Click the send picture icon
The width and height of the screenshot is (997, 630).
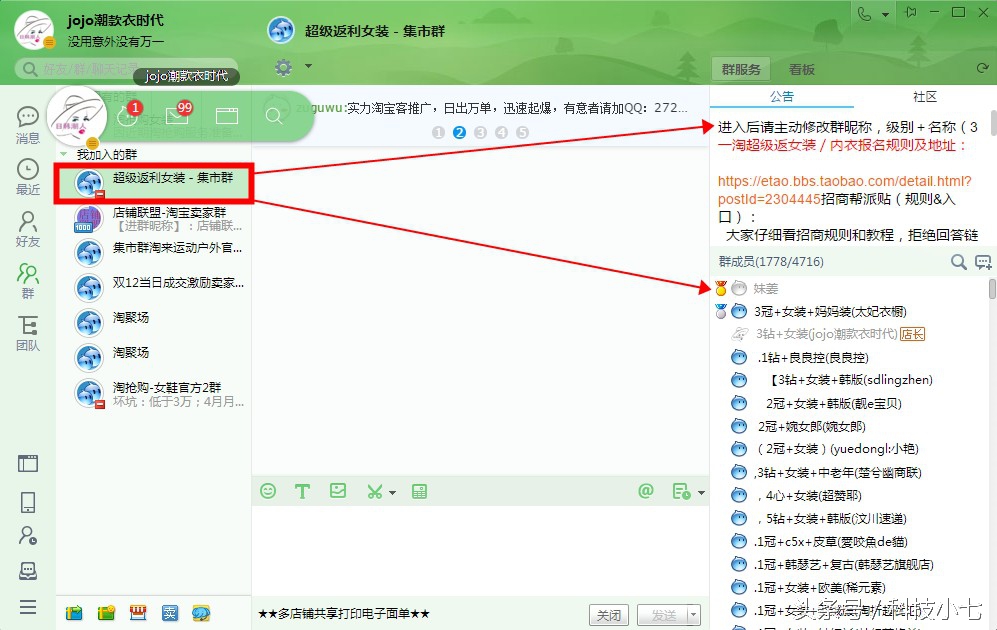[338, 491]
